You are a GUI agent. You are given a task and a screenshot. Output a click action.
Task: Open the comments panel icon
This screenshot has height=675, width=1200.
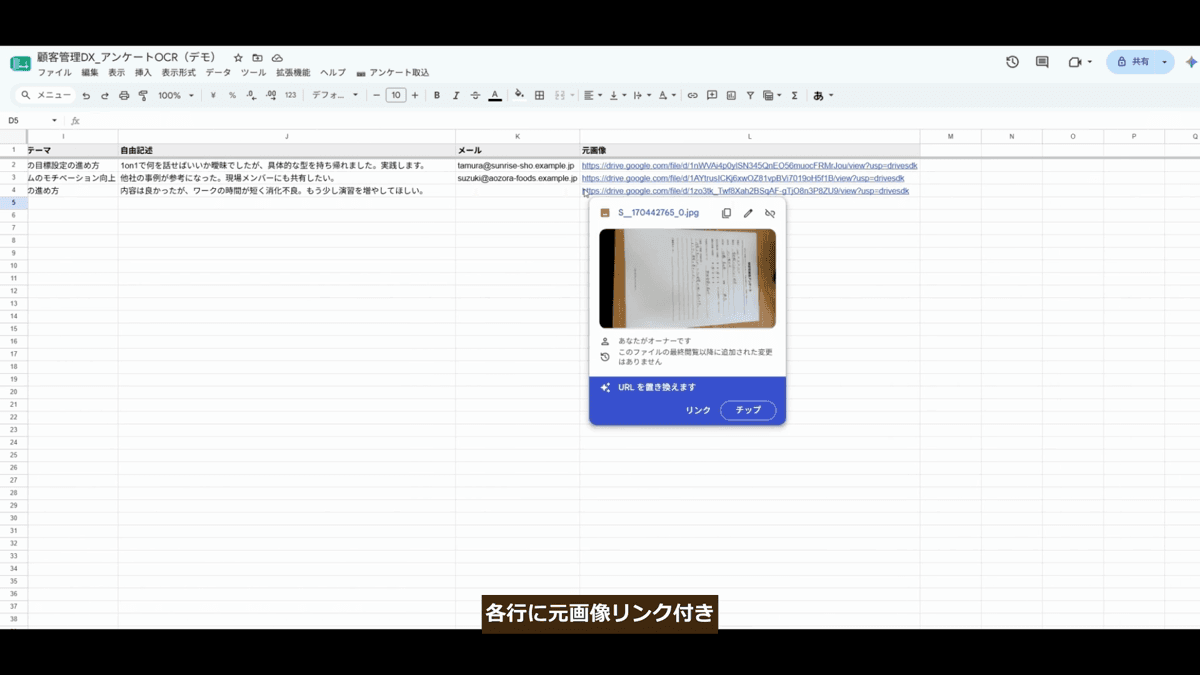pyautogui.click(x=1042, y=62)
